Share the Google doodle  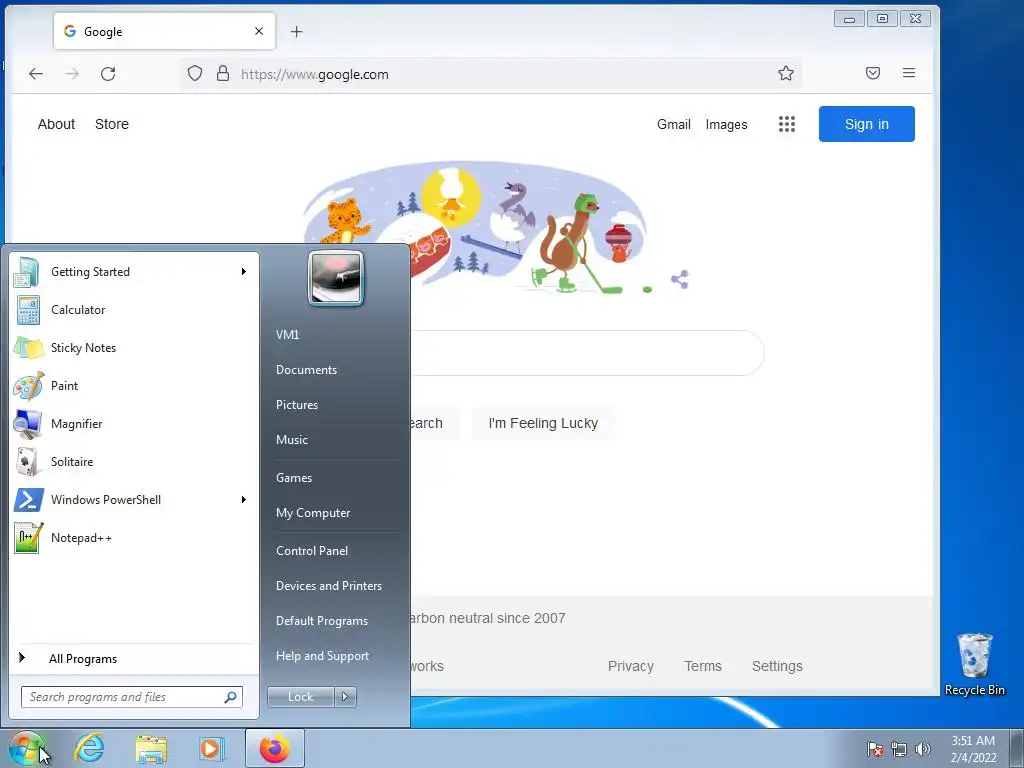pos(680,280)
